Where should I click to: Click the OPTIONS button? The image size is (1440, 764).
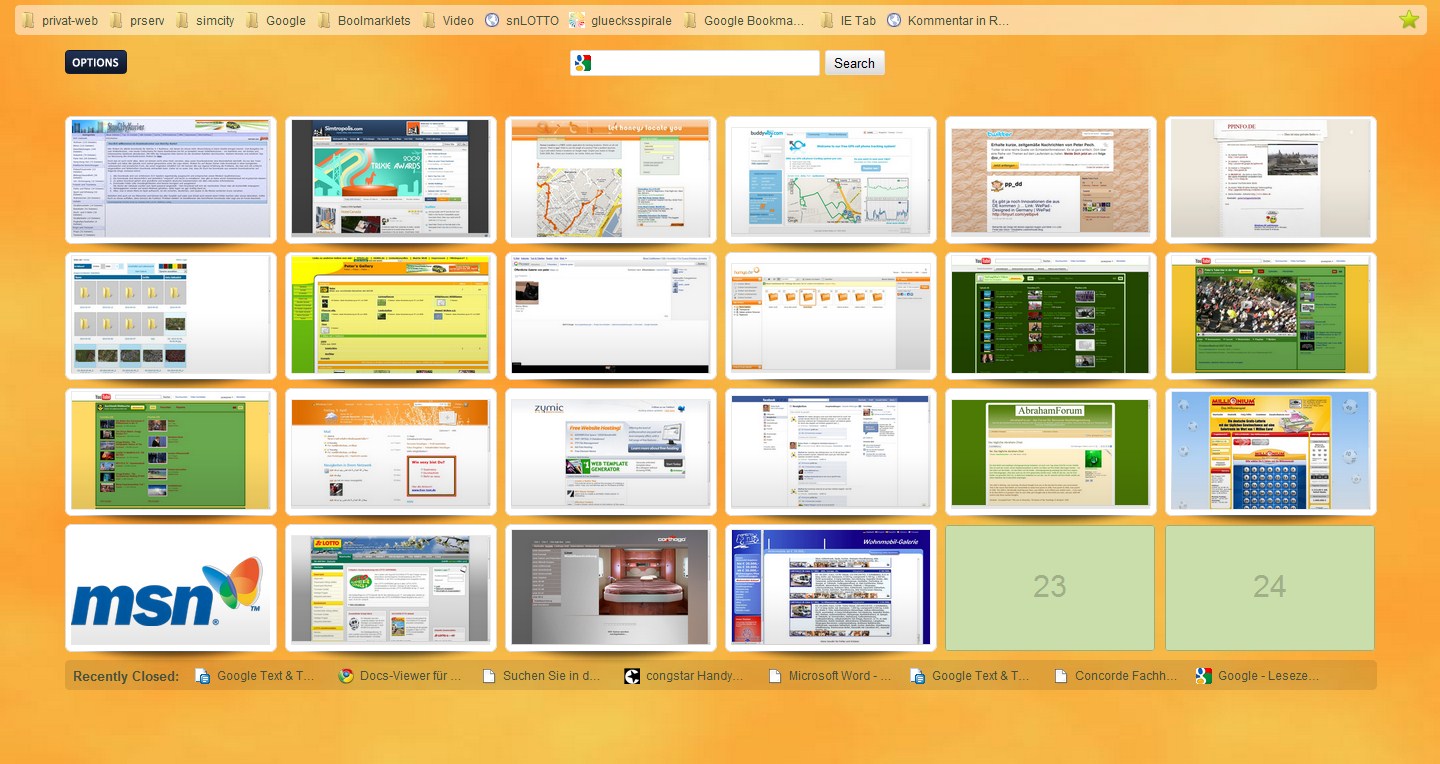coord(96,62)
